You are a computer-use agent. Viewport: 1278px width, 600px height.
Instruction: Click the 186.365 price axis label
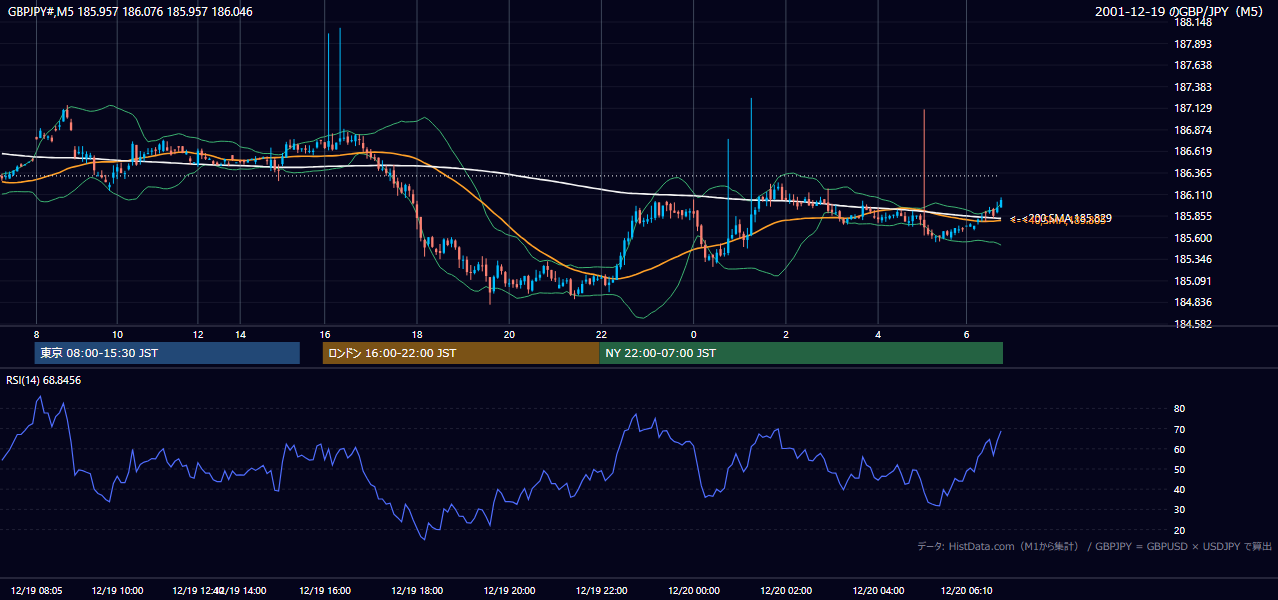coord(1193,173)
